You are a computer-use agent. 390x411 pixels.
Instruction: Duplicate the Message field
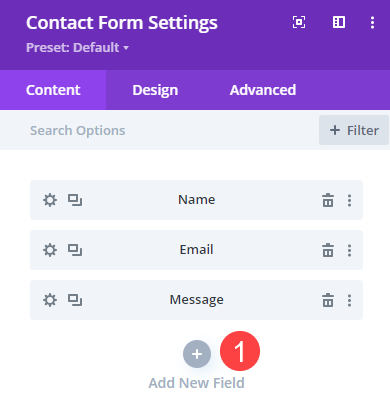[75, 300]
